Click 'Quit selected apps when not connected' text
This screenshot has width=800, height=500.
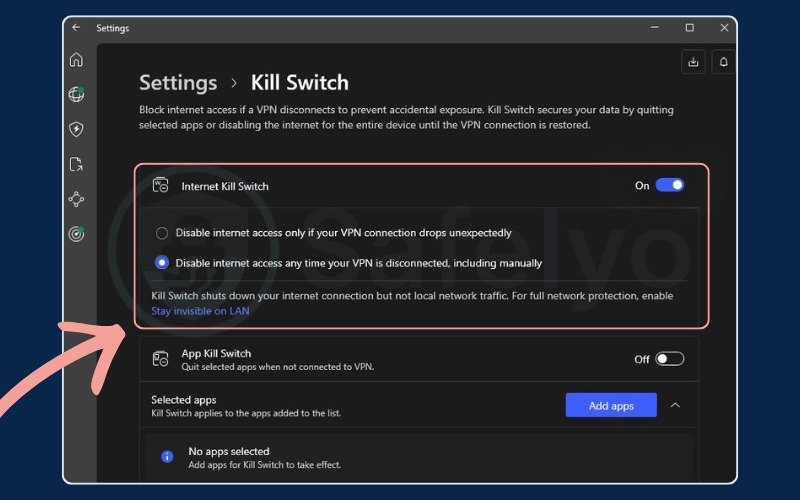278,367
